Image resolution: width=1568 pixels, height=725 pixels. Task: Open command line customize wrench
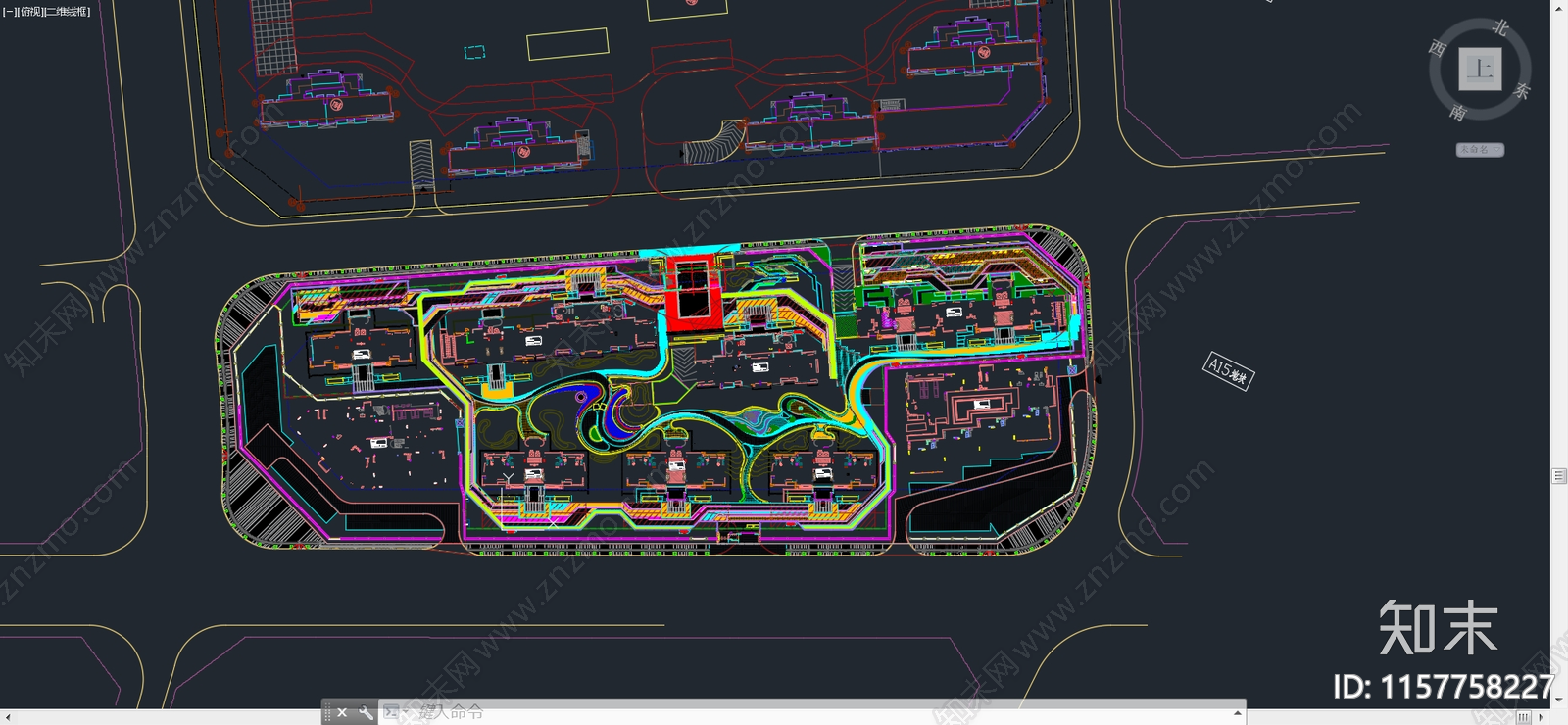[366, 712]
